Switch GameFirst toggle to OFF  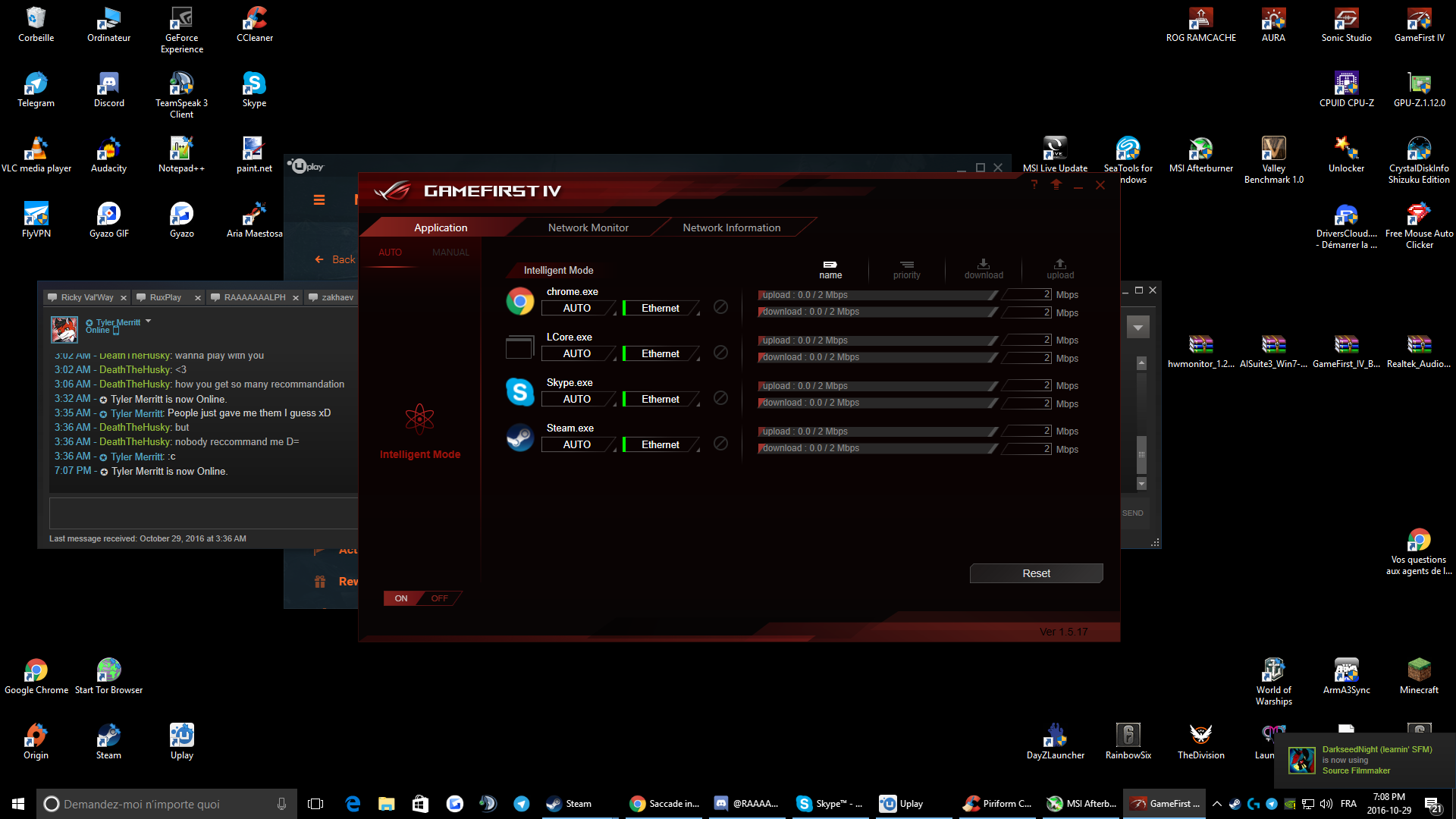[440, 598]
